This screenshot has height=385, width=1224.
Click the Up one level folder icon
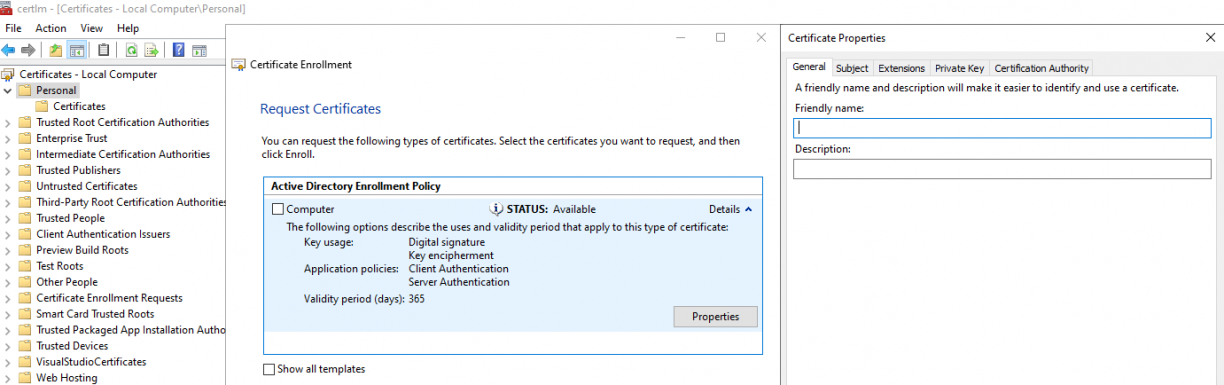(x=56, y=50)
